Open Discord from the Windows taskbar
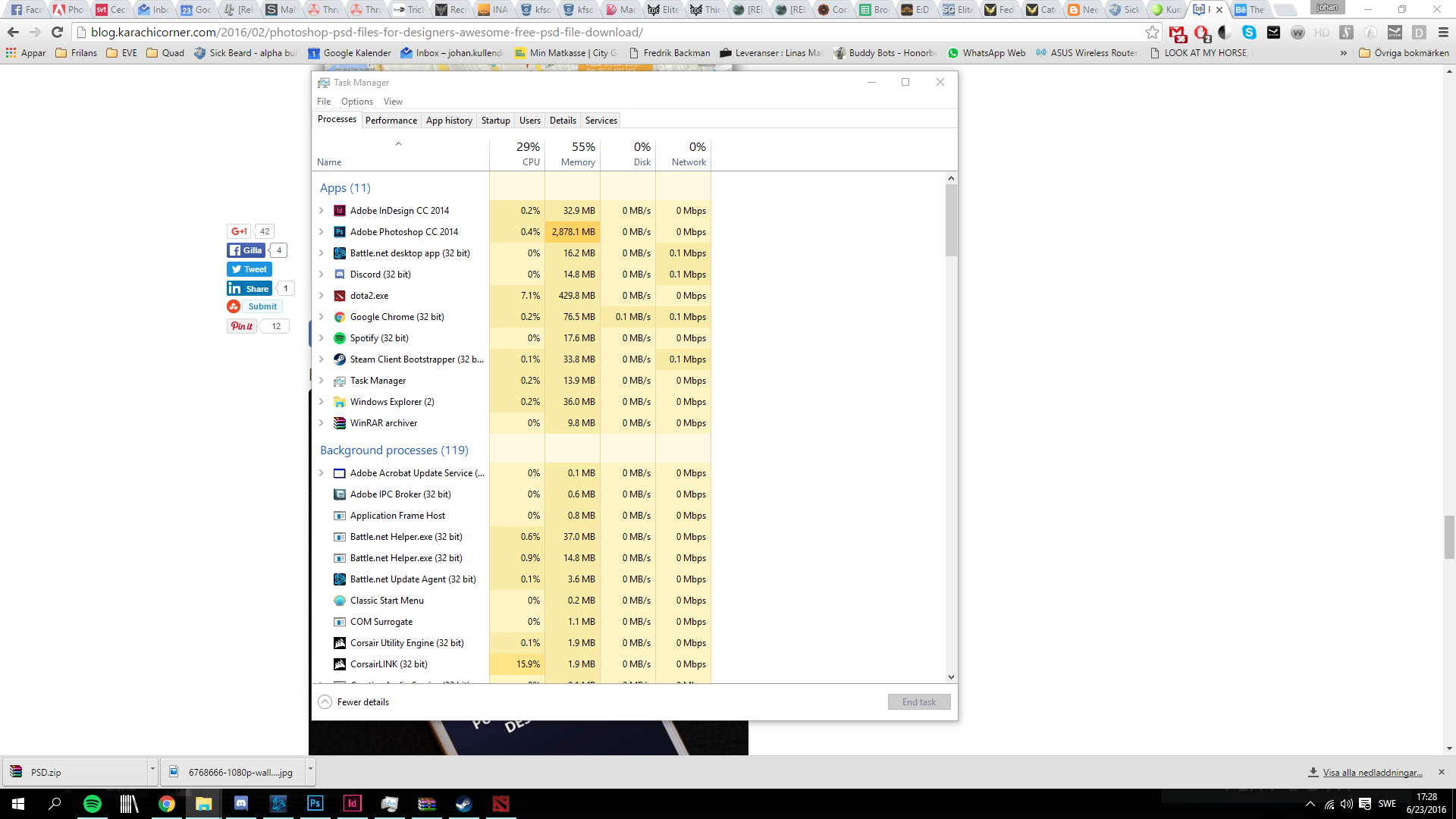The height and width of the screenshot is (819, 1456). pos(240,804)
